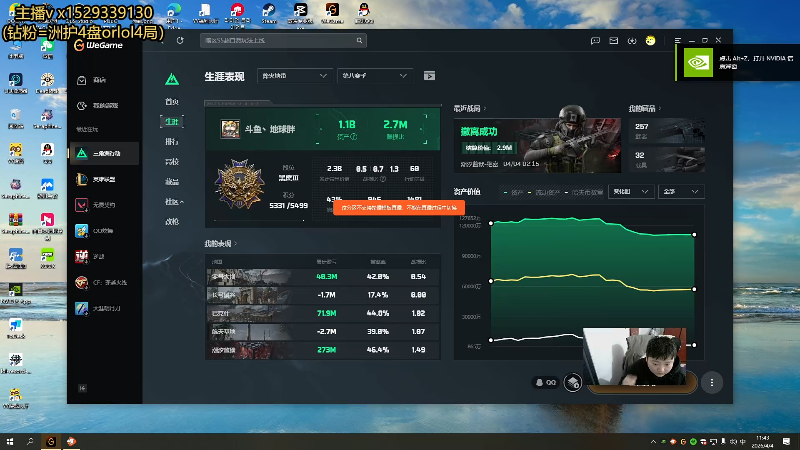Select the map row showing 273M
The width and height of the screenshot is (800, 450).
(x=323, y=350)
